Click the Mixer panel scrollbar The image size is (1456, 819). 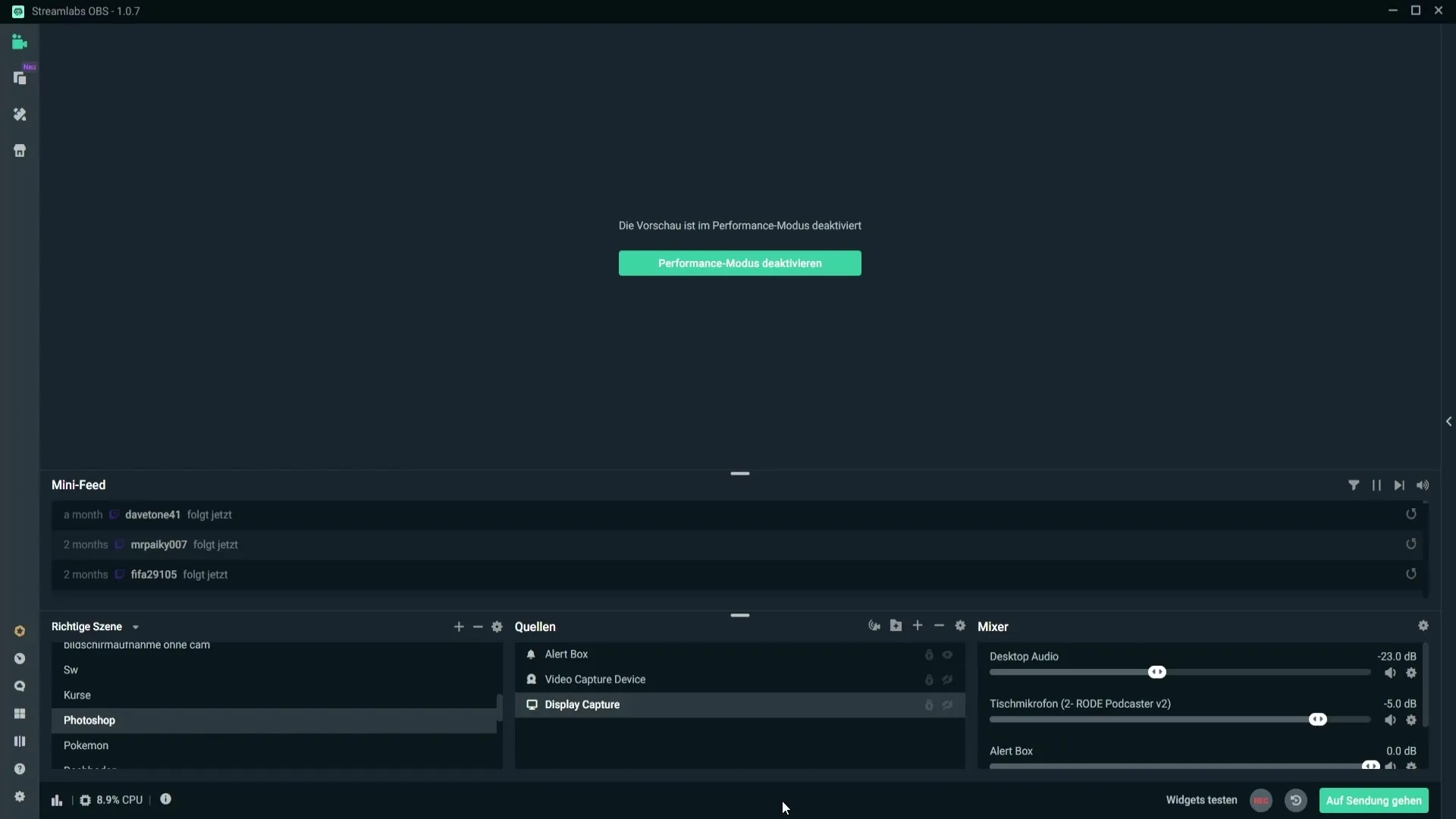tap(1426, 685)
